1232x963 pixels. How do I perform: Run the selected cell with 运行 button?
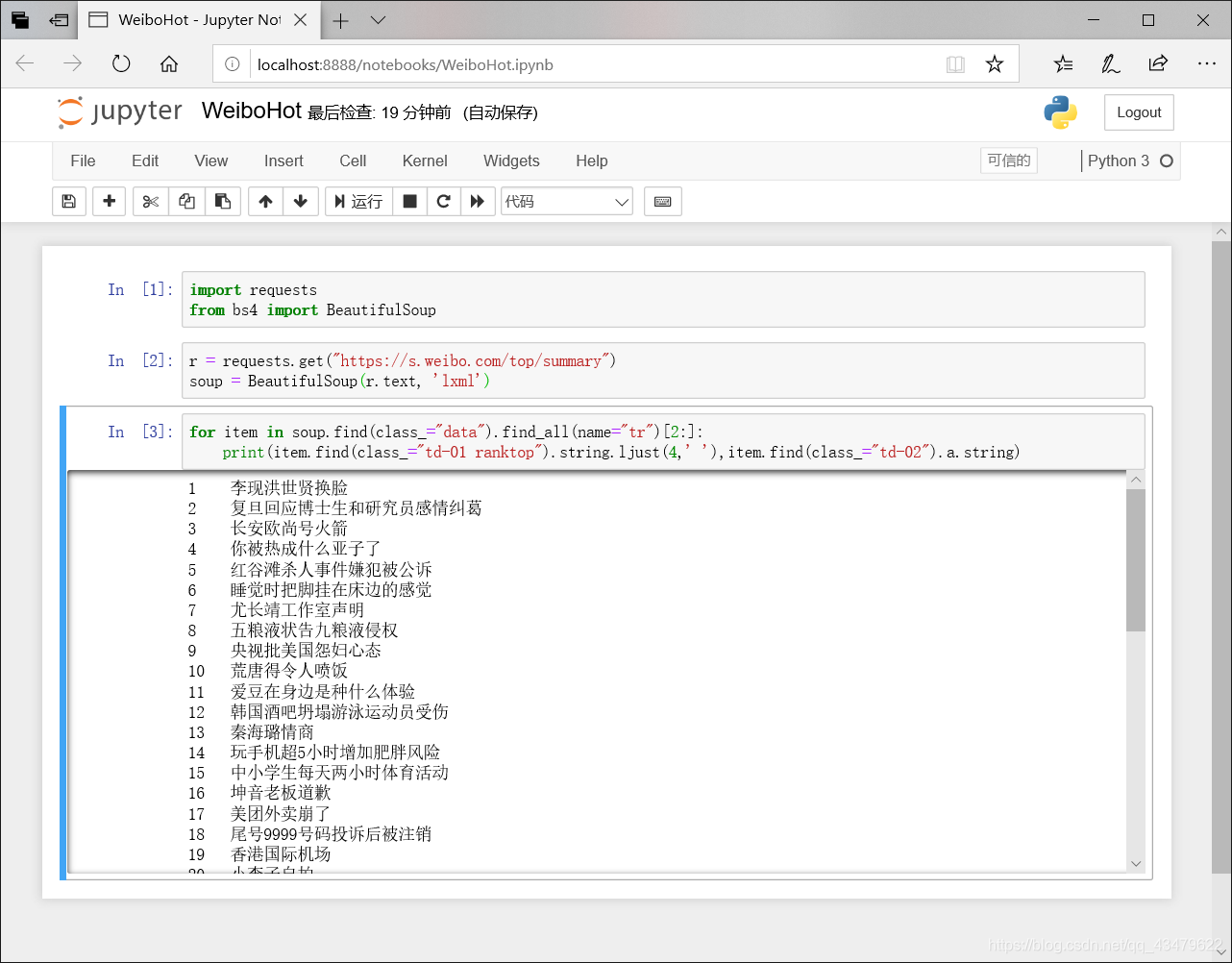click(358, 201)
